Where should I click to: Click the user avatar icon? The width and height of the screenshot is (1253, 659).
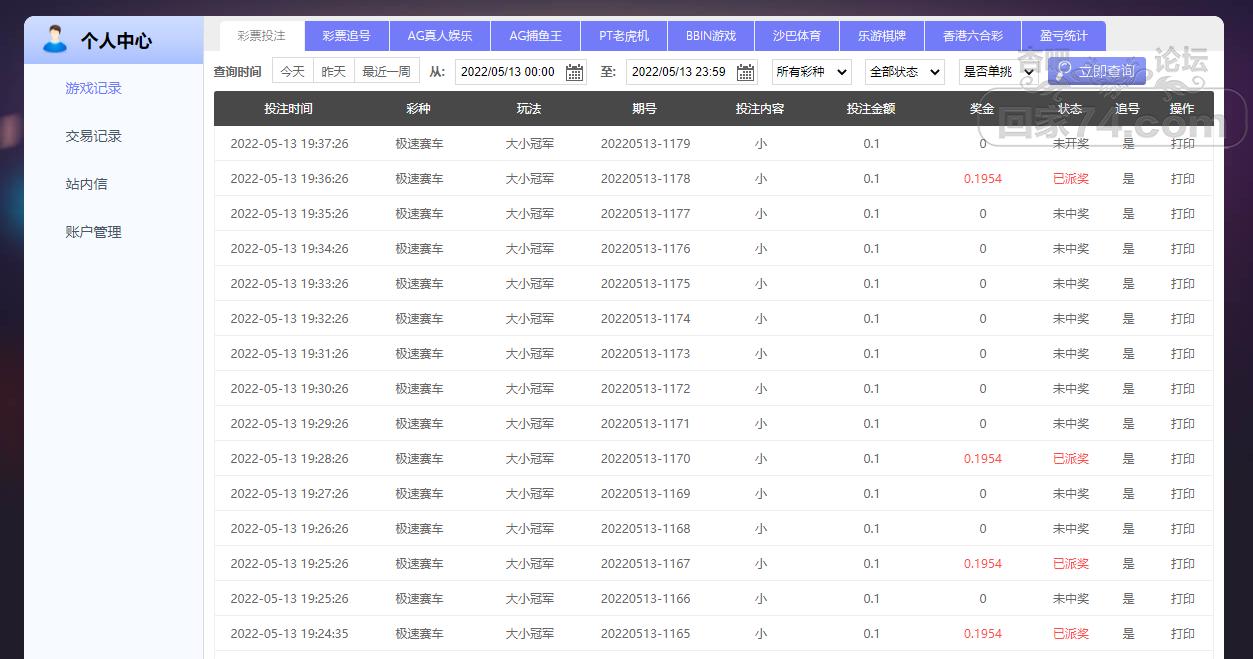pos(55,40)
